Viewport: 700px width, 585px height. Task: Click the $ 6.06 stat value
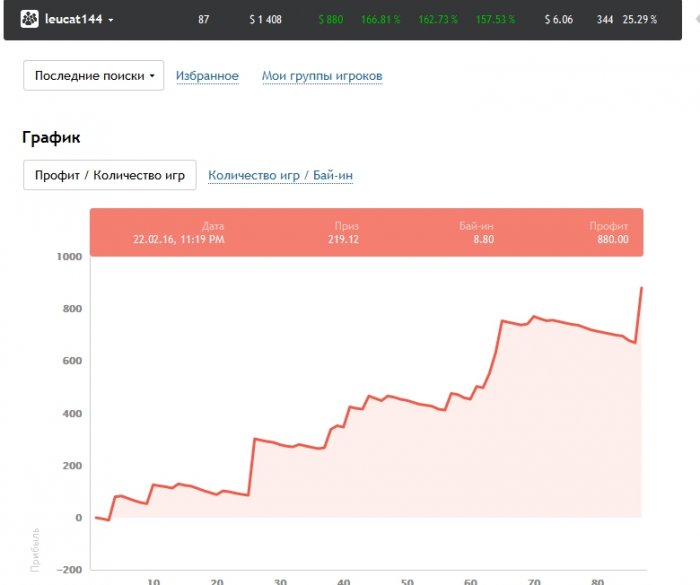pyautogui.click(x=559, y=19)
